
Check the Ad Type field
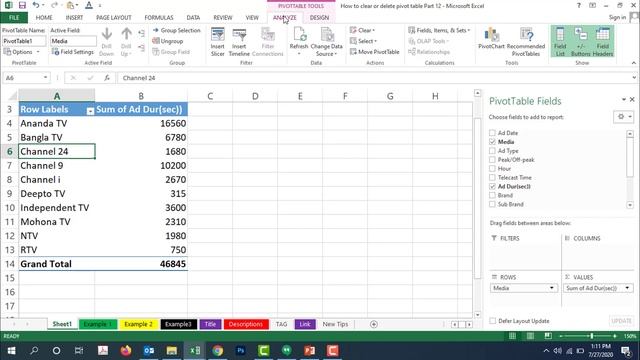tap(492, 151)
